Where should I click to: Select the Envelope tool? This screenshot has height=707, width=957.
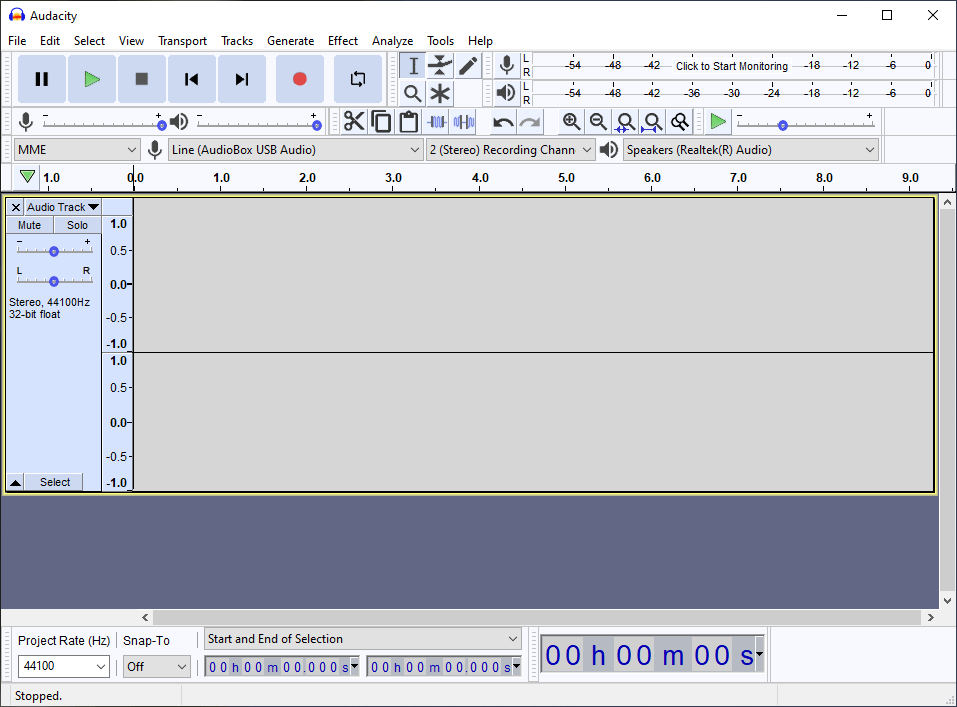[440, 66]
